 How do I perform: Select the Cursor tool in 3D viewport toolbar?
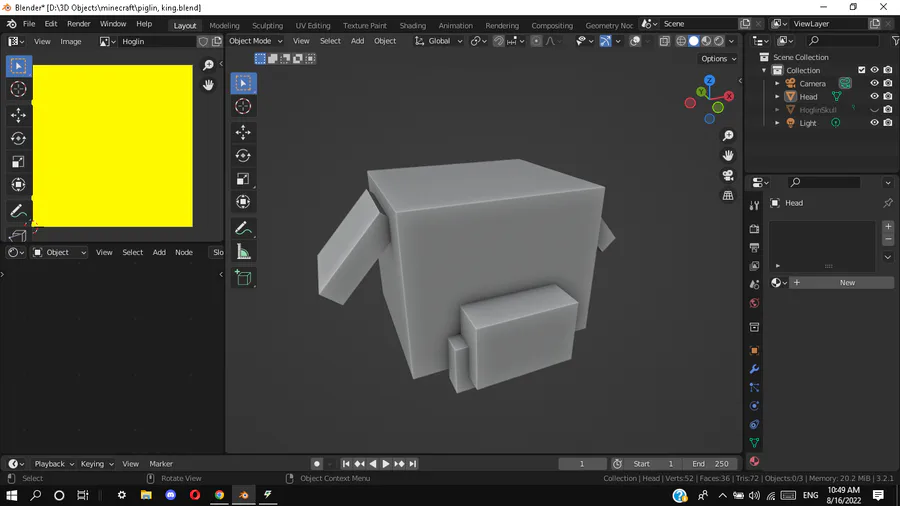click(x=243, y=106)
